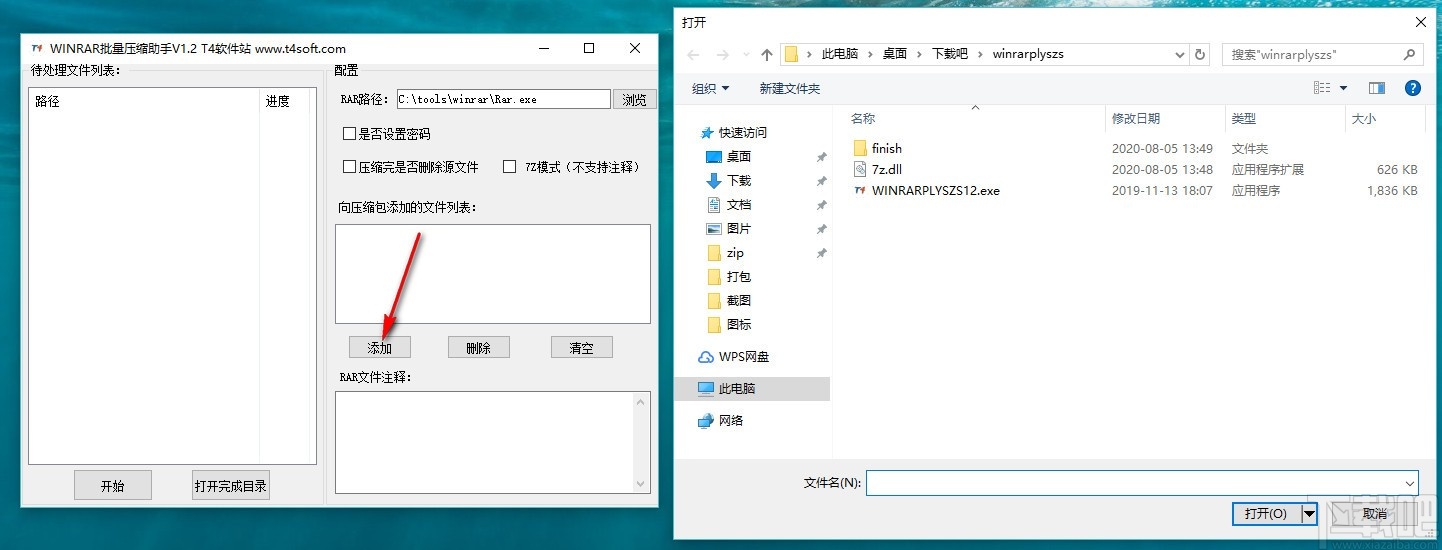Image resolution: width=1442 pixels, height=550 pixels.
Task: Click the 网络 network icon in sidebar
Action: (706, 420)
